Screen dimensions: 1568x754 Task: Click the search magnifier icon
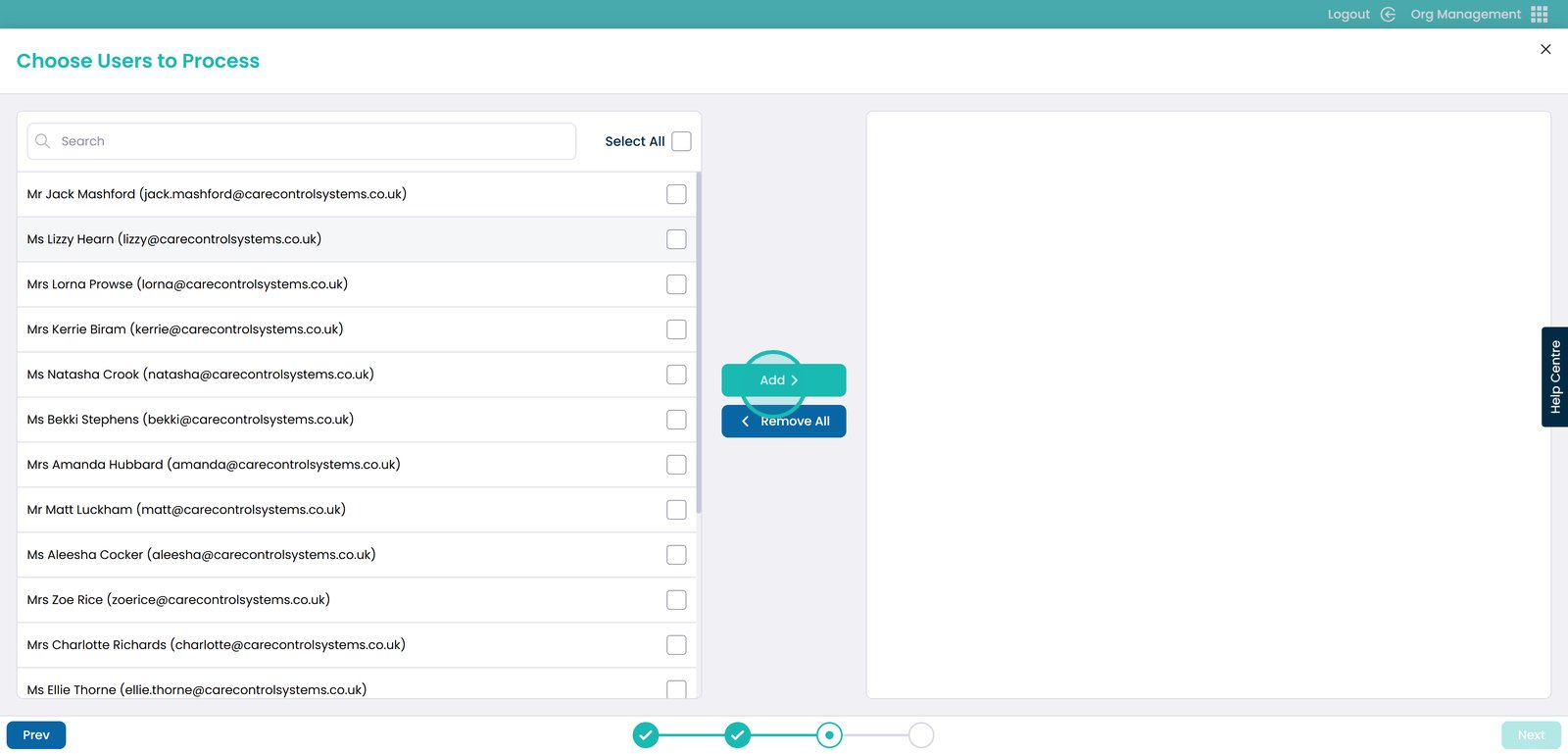pos(42,141)
